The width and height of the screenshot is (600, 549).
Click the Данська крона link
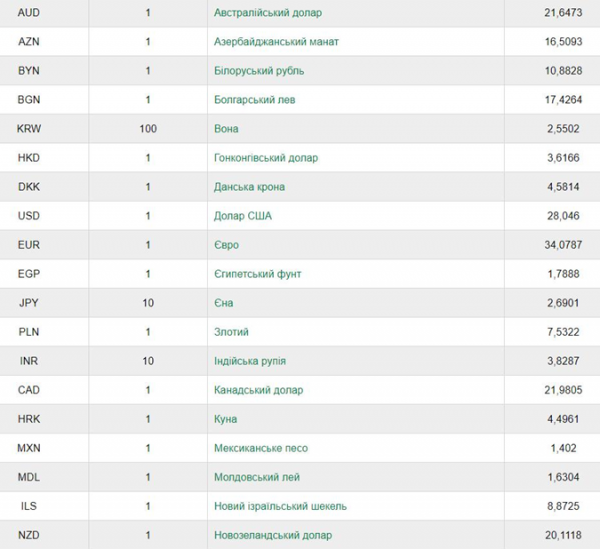pyautogui.click(x=249, y=187)
